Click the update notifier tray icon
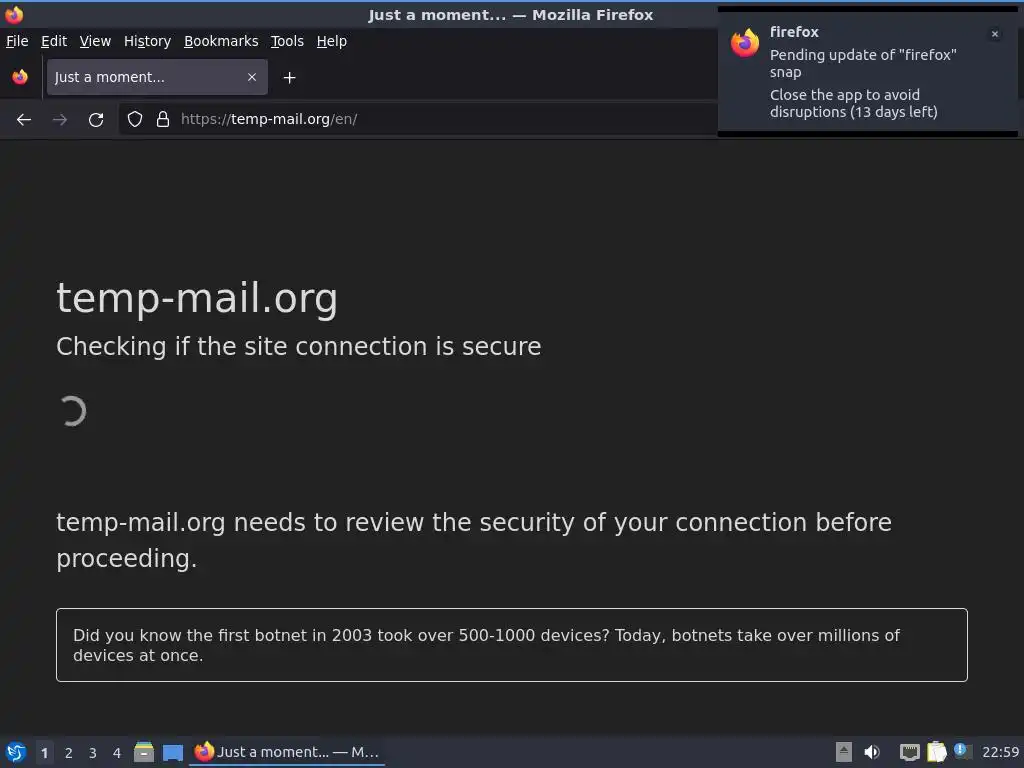Image resolution: width=1024 pixels, height=768 pixels. tap(962, 751)
